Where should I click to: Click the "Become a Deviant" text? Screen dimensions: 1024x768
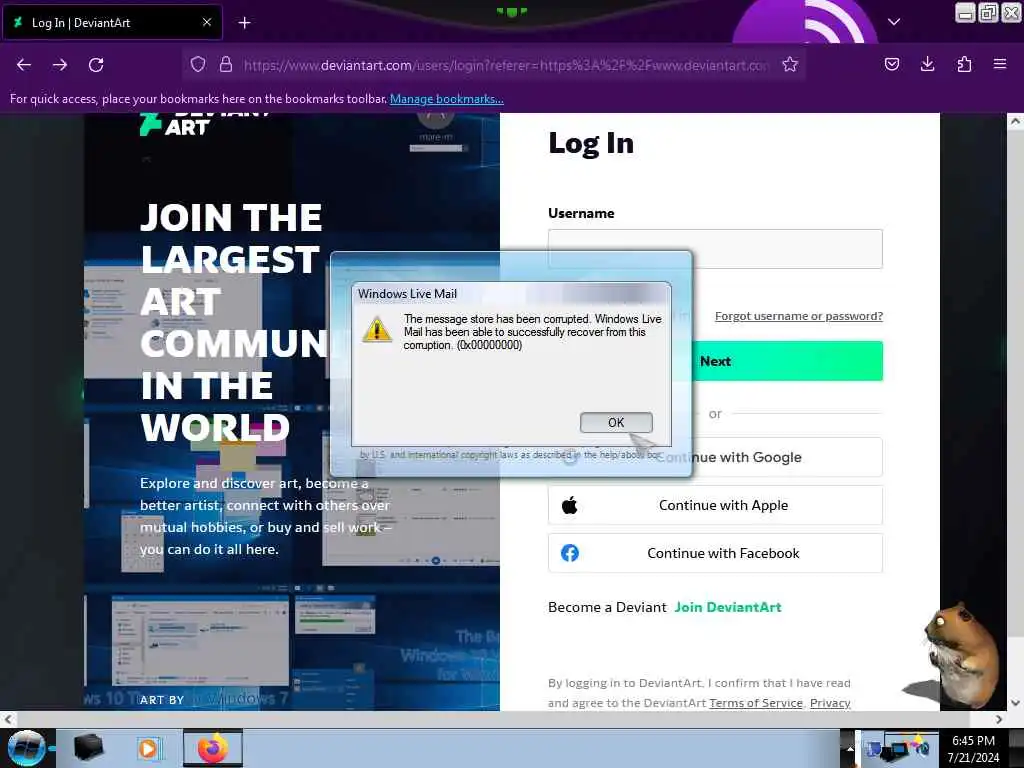pyautogui.click(x=607, y=607)
